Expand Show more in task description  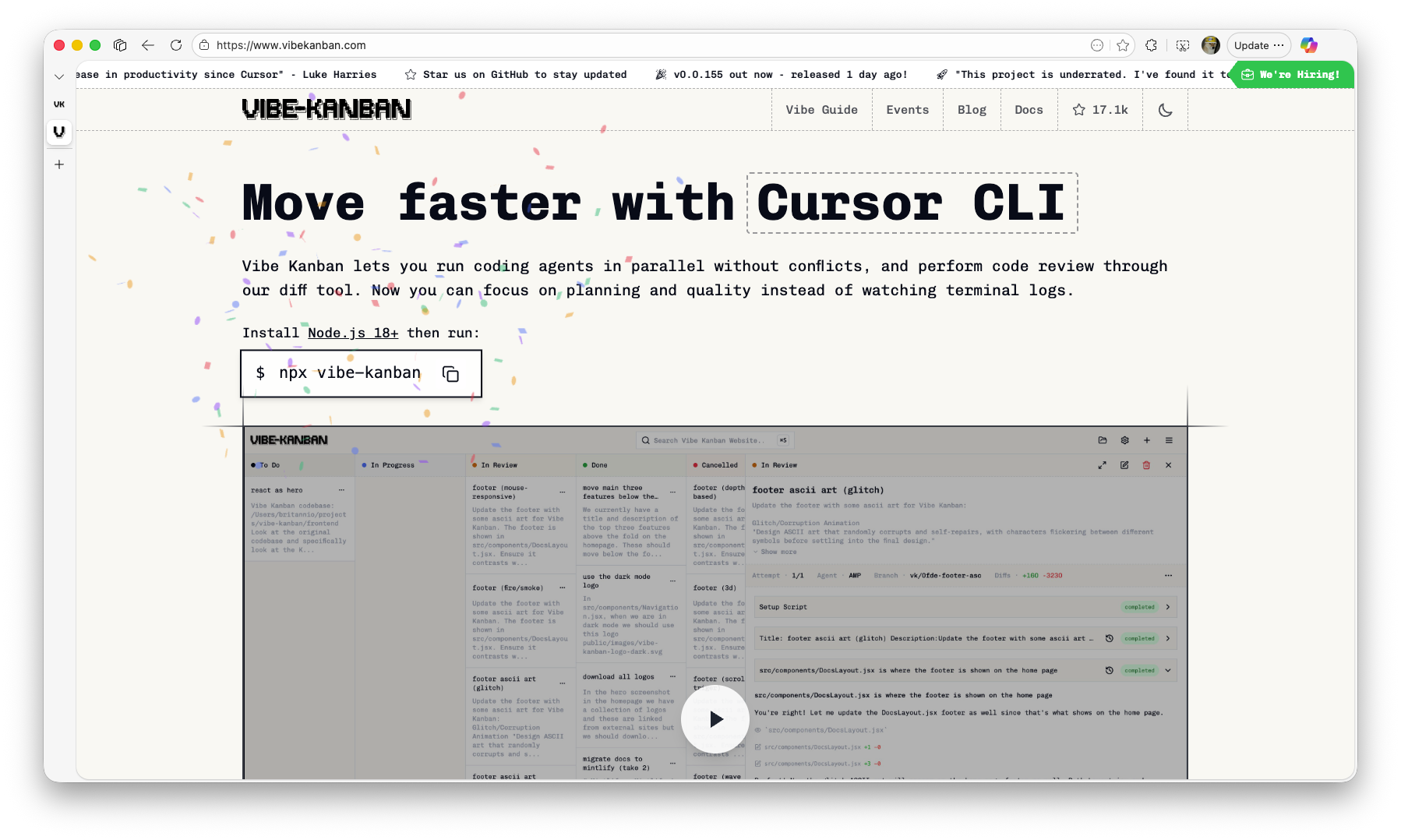775,552
